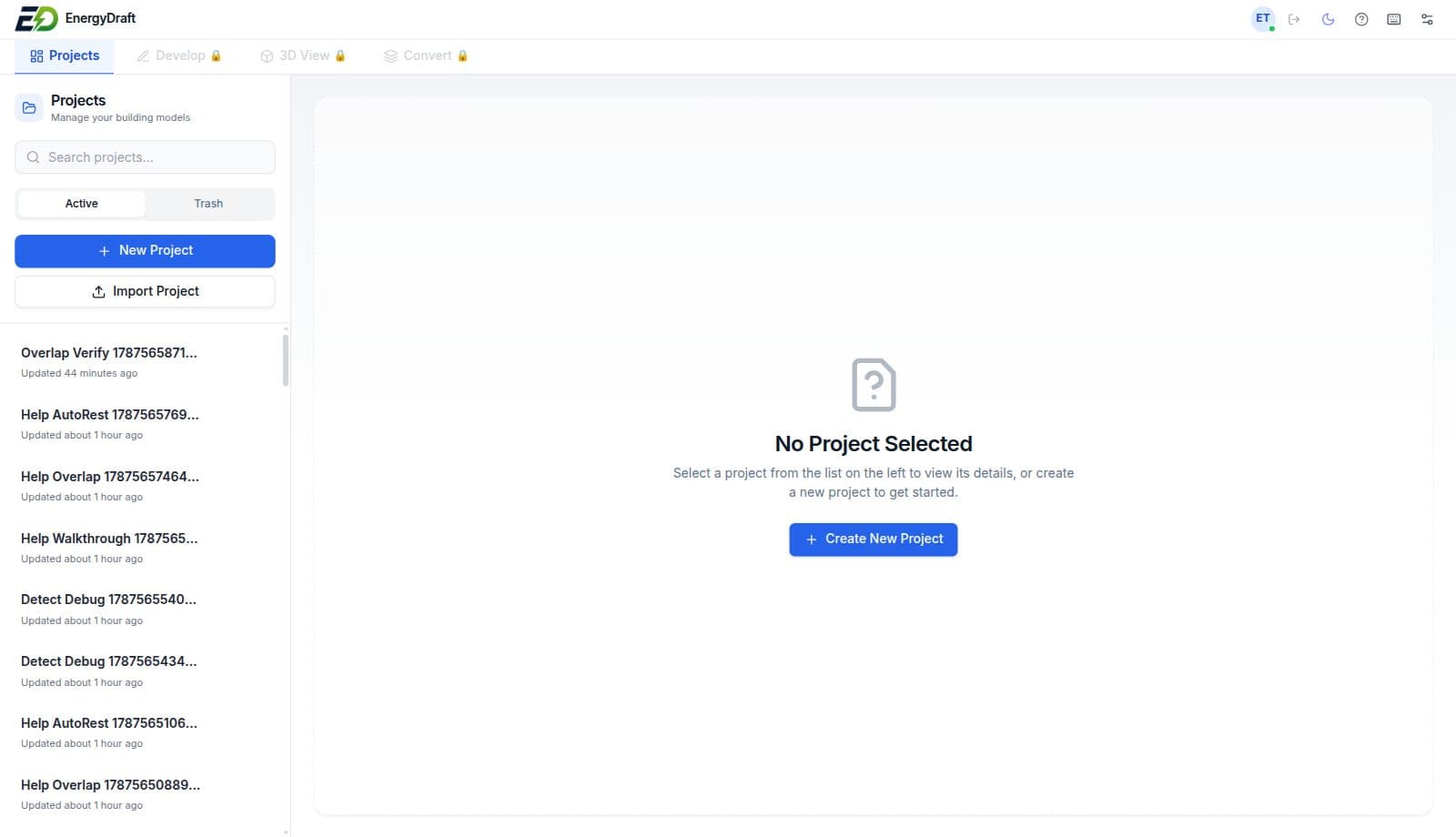Open project Detect Debug 1787565540...
Viewport: 1456px width, 837px height.
point(141,610)
